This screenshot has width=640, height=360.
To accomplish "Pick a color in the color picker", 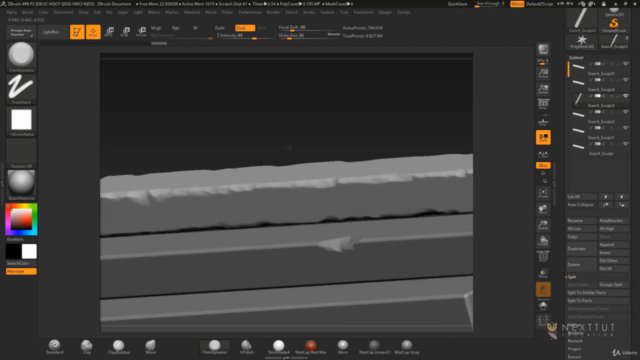I will pos(21,219).
